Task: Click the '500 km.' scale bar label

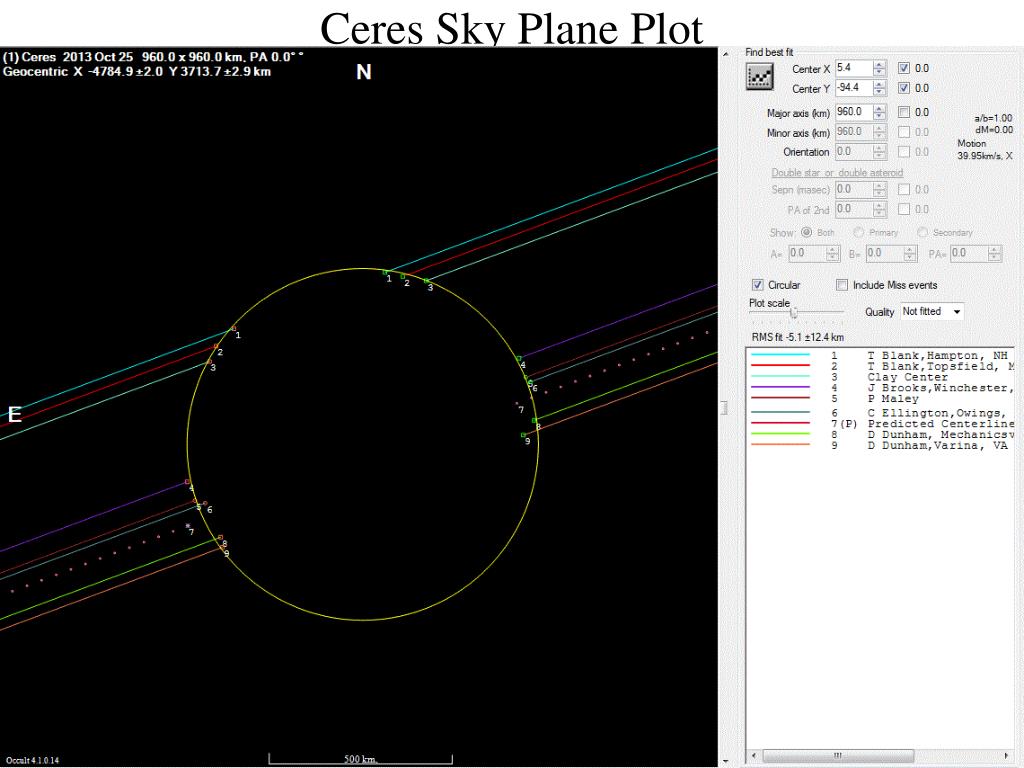Action: pyautogui.click(x=360, y=759)
